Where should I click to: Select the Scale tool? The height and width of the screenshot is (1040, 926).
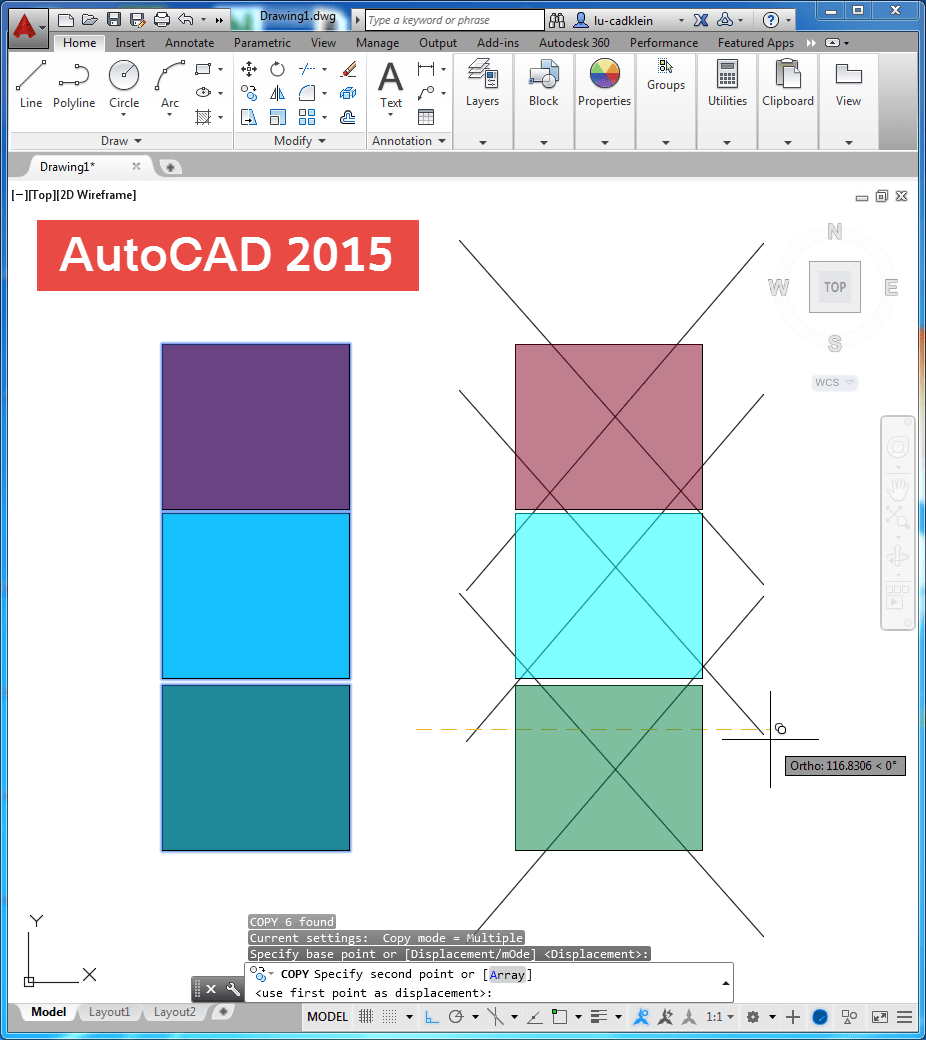point(277,117)
